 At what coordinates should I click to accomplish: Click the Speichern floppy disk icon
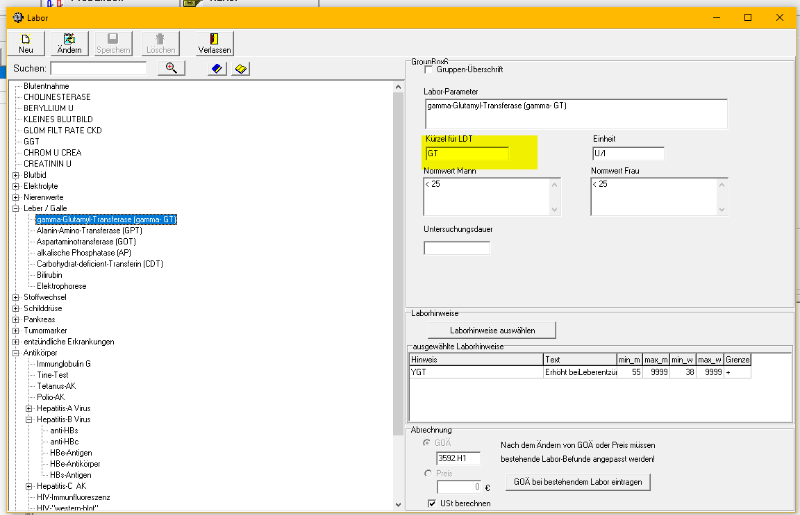(113, 38)
